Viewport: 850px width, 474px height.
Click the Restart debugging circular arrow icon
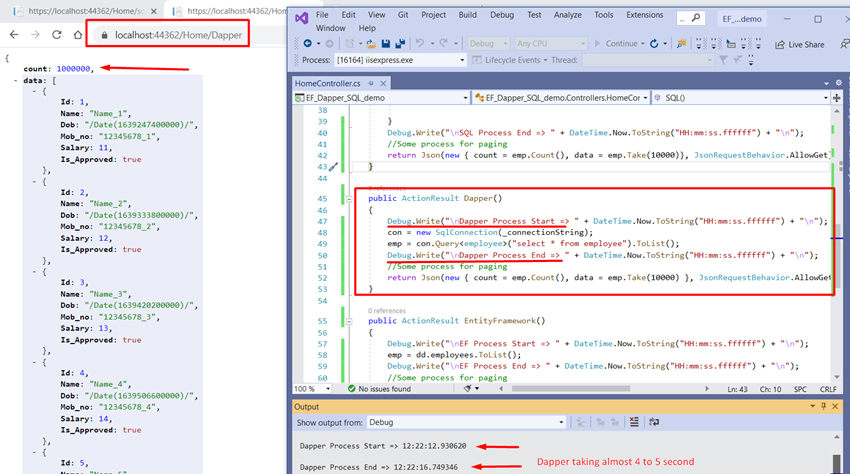654,43
